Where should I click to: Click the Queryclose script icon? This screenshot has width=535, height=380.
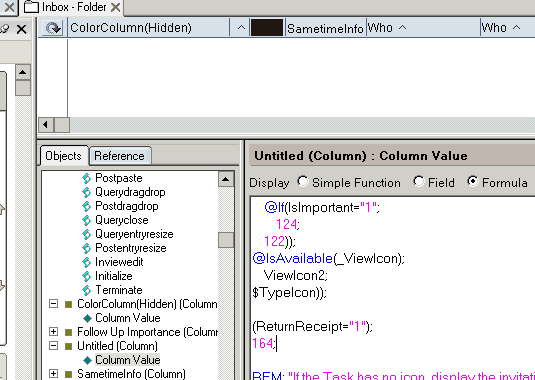coord(87,220)
